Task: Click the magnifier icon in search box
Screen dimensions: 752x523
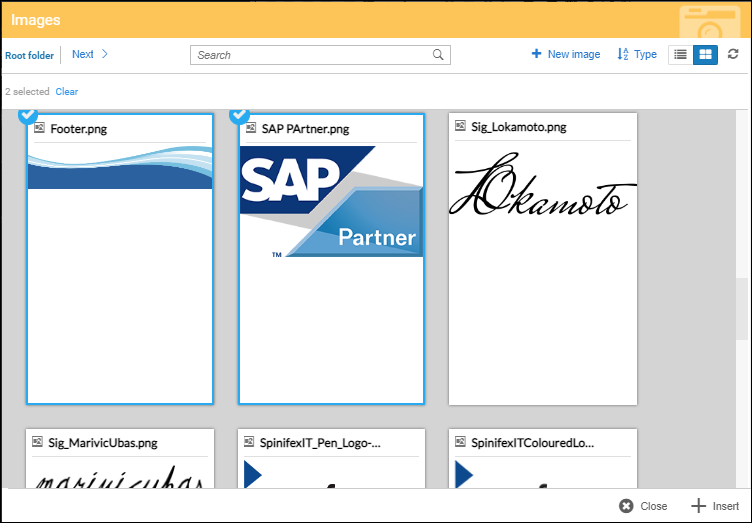Action: [x=438, y=55]
